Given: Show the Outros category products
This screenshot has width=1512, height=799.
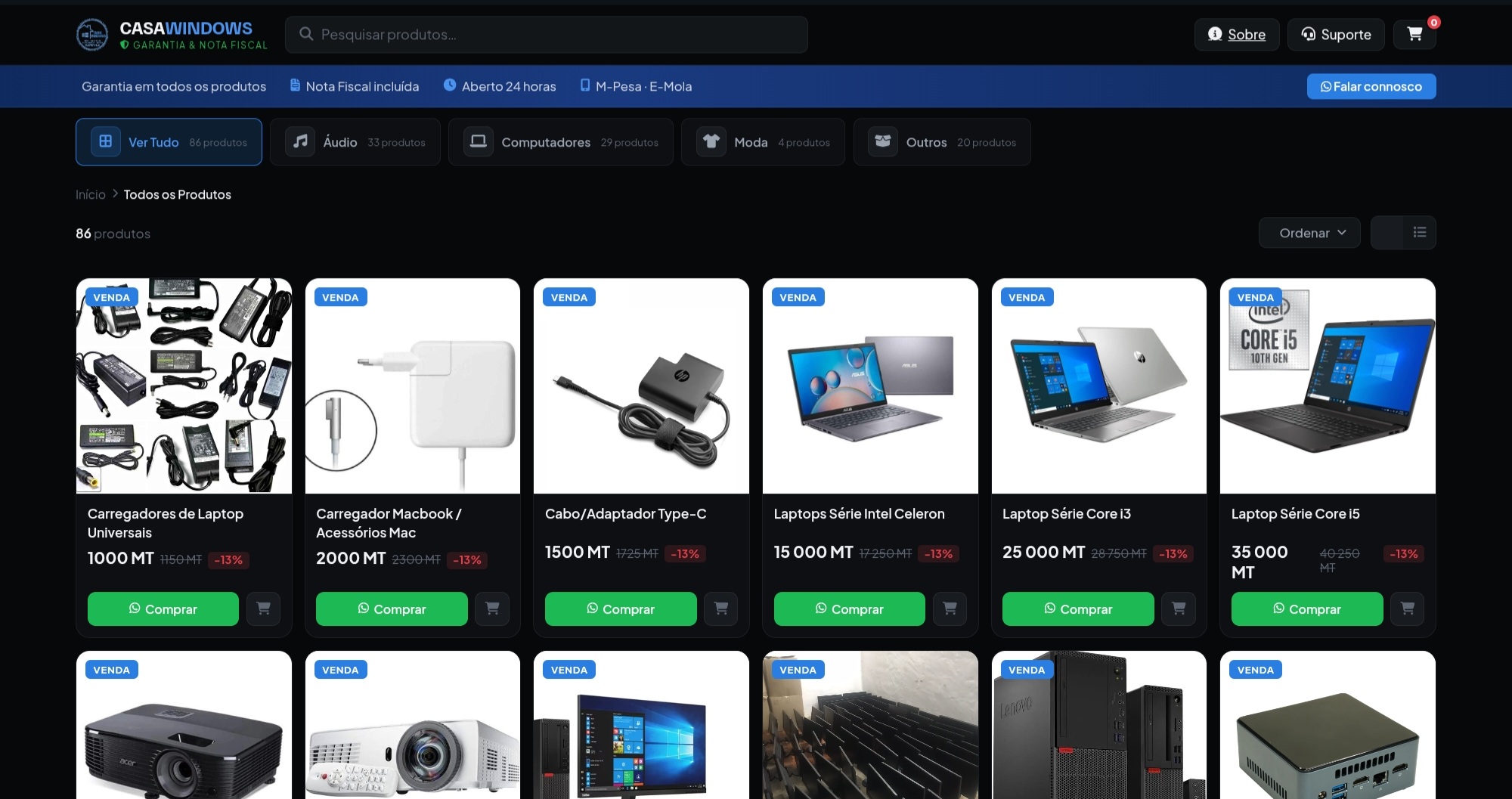Looking at the screenshot, I should tap(942, 142).
